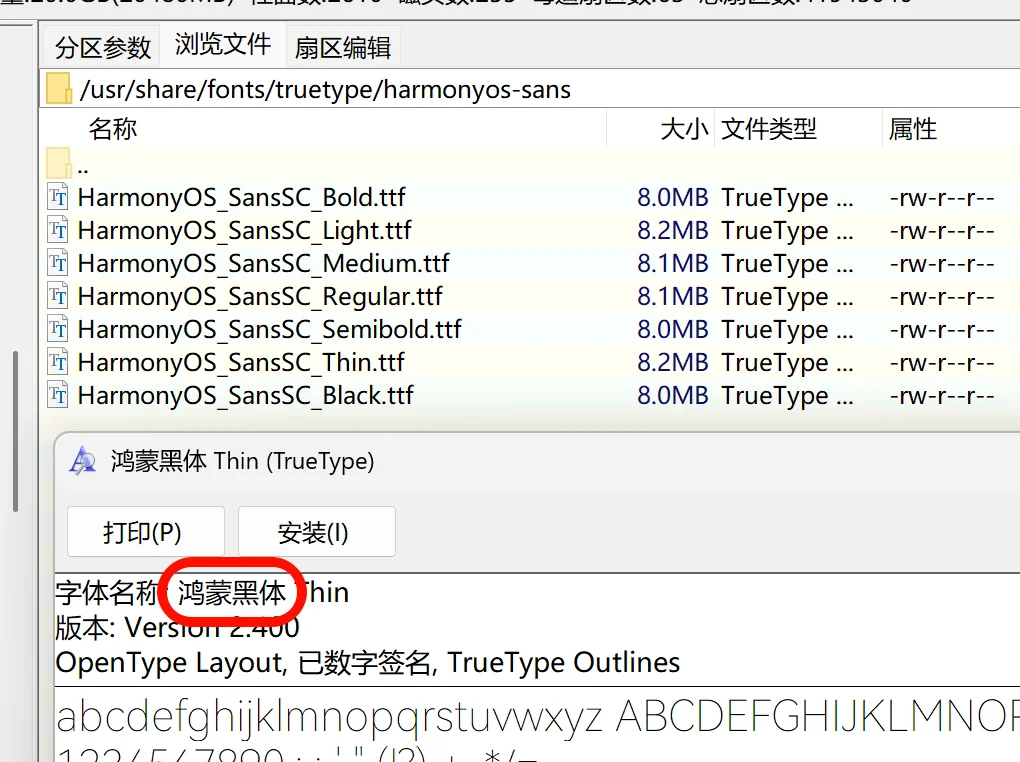Click the folder icon in path bar

[x=59, y=89]
